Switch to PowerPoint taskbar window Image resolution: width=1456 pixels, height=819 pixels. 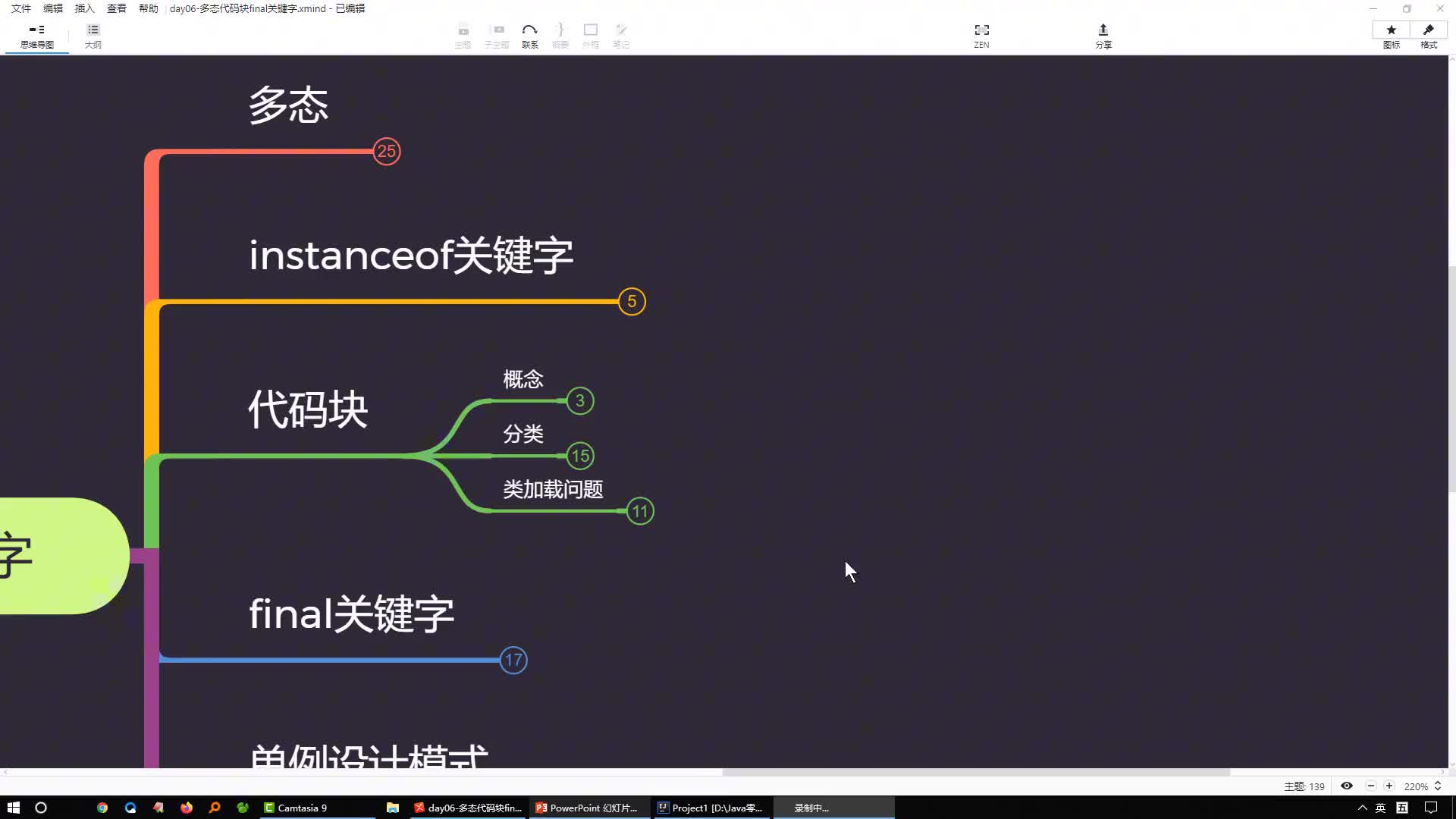(x=589, y=808)
